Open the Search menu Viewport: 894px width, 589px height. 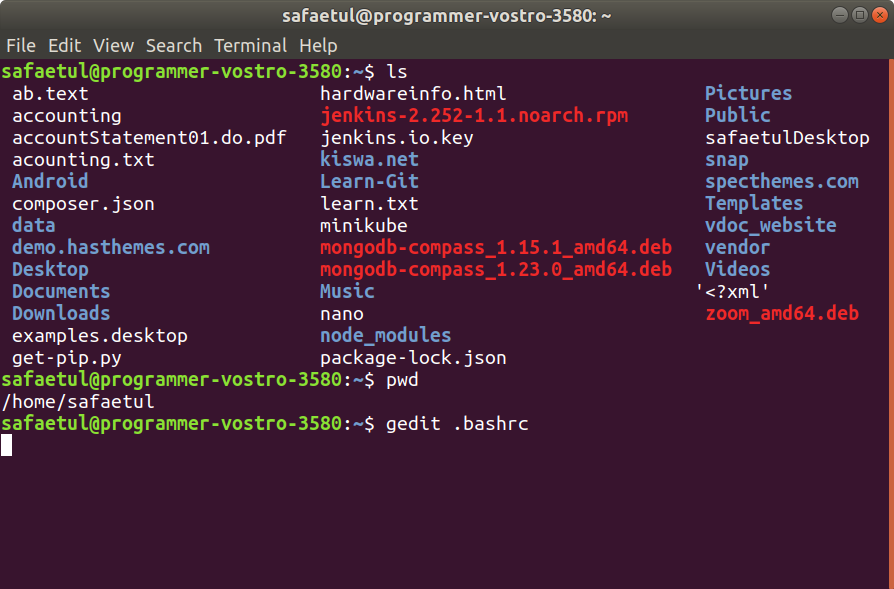click(174, 45)
